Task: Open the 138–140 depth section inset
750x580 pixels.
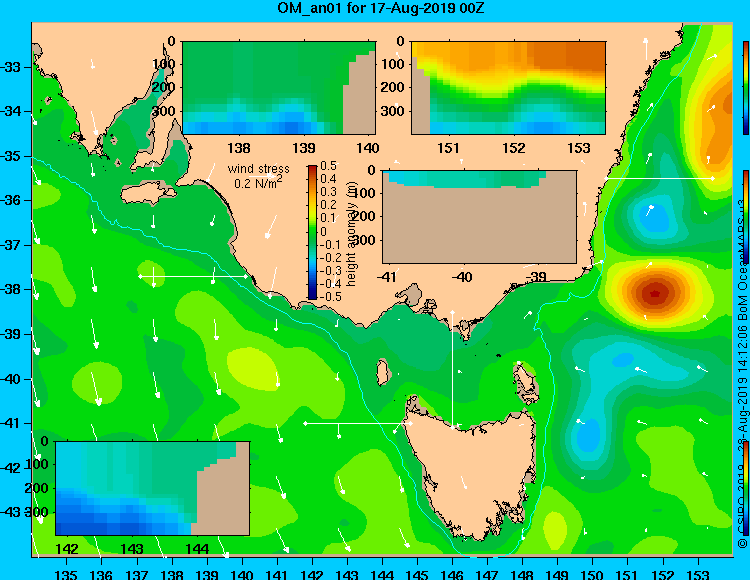Action: click(x=279, y=88)
